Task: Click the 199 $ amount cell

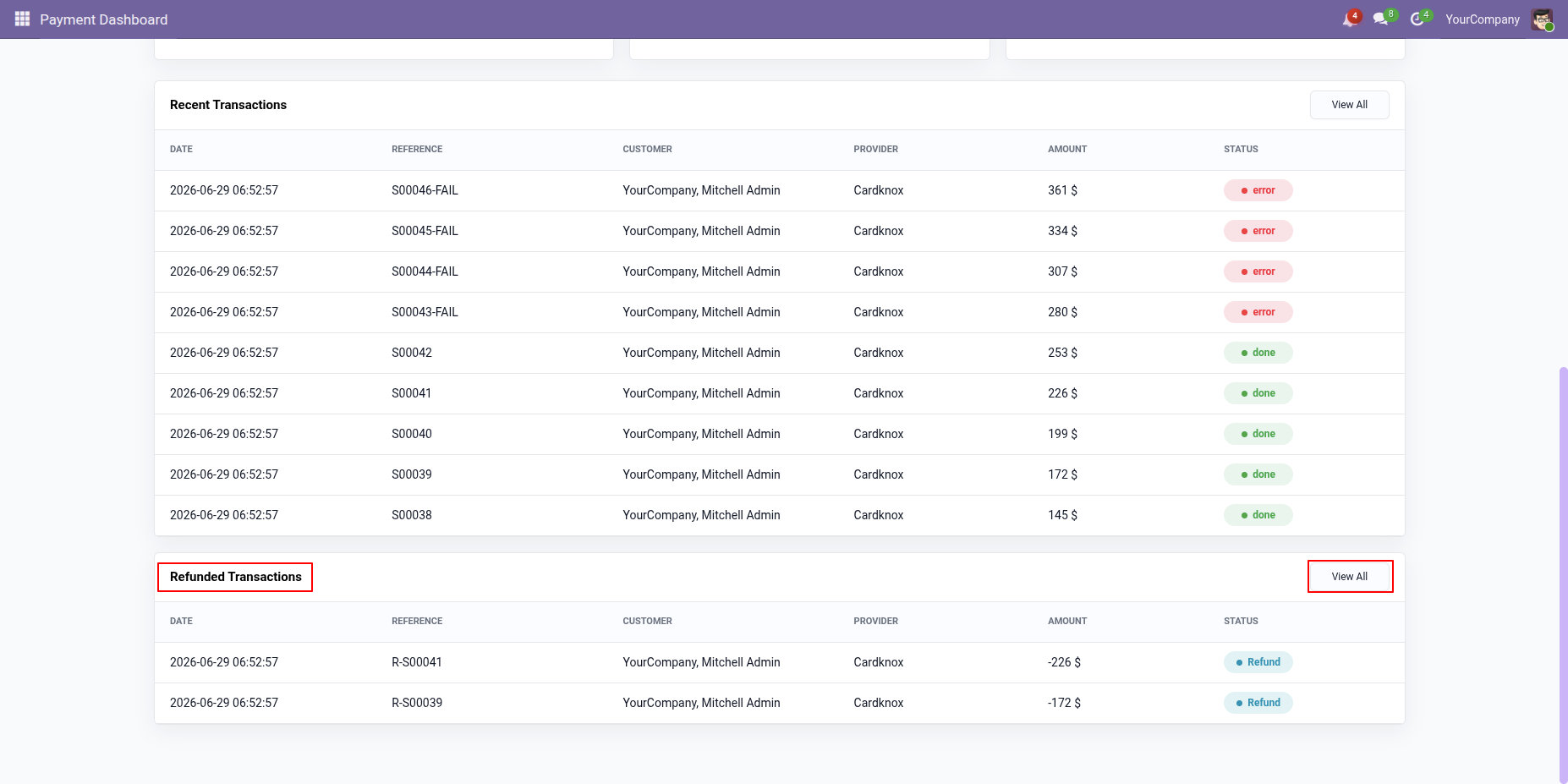Action: click(x=1062, y=434)
